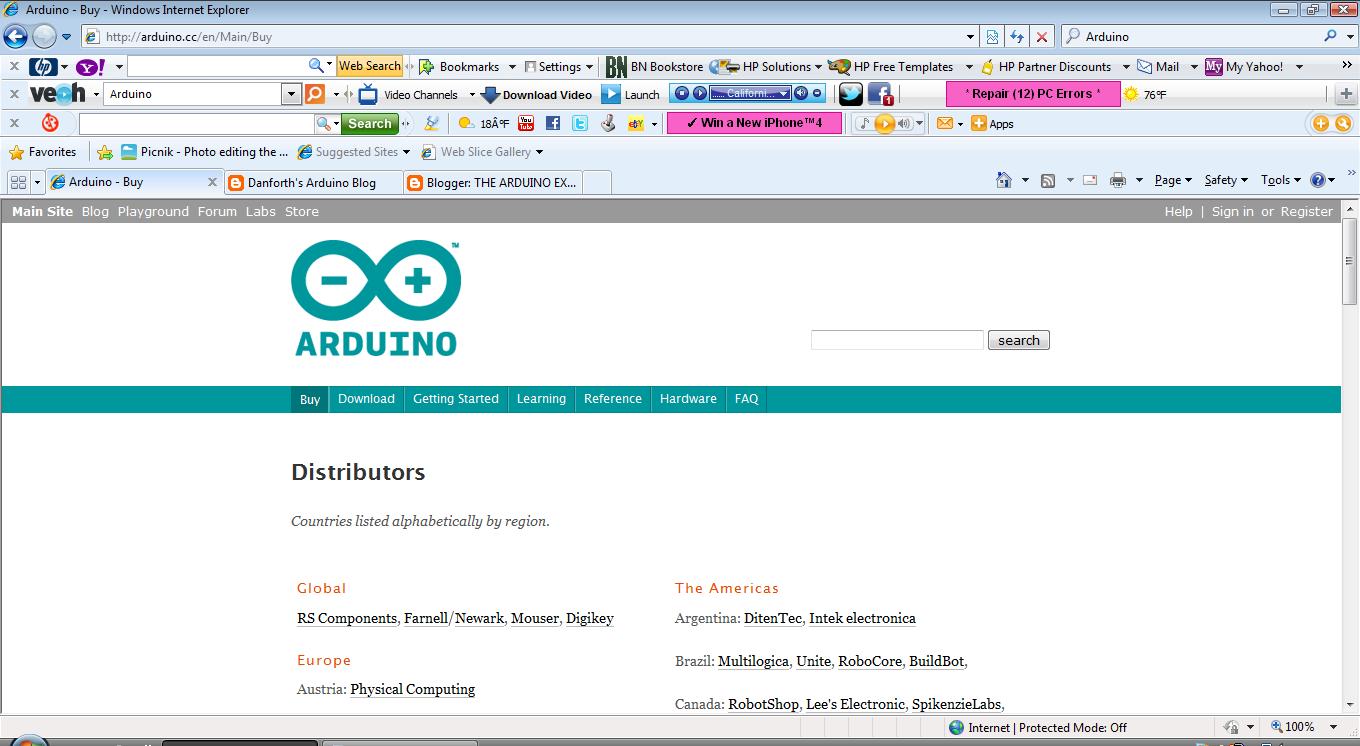Follow the RobotShop distributor link for Canada
1360x746 pixels.
click(762, 704)
